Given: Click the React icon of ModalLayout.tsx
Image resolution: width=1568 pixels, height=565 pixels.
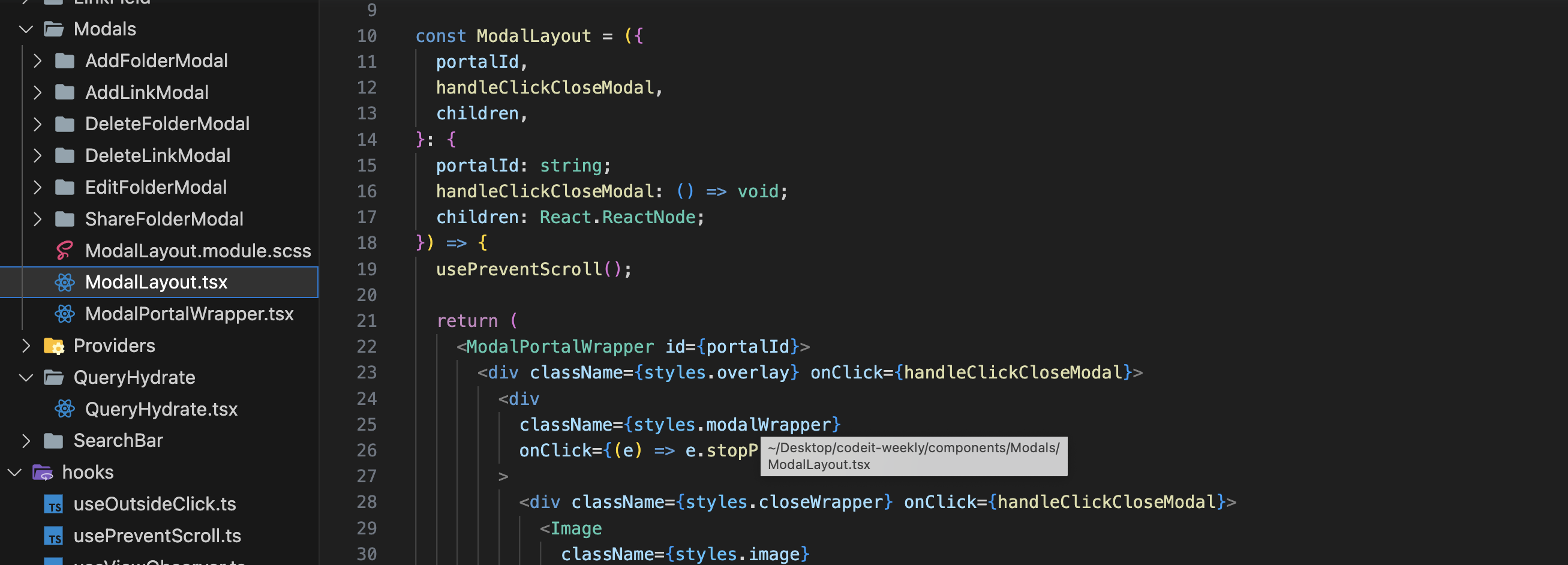Looking at the screenshot, I should (x=65, y=282).
